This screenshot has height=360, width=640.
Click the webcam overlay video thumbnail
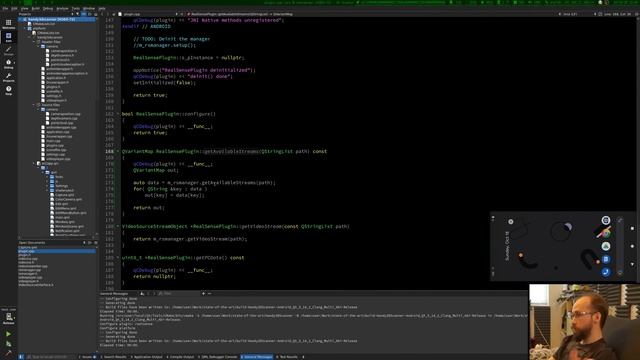(584, 322)
